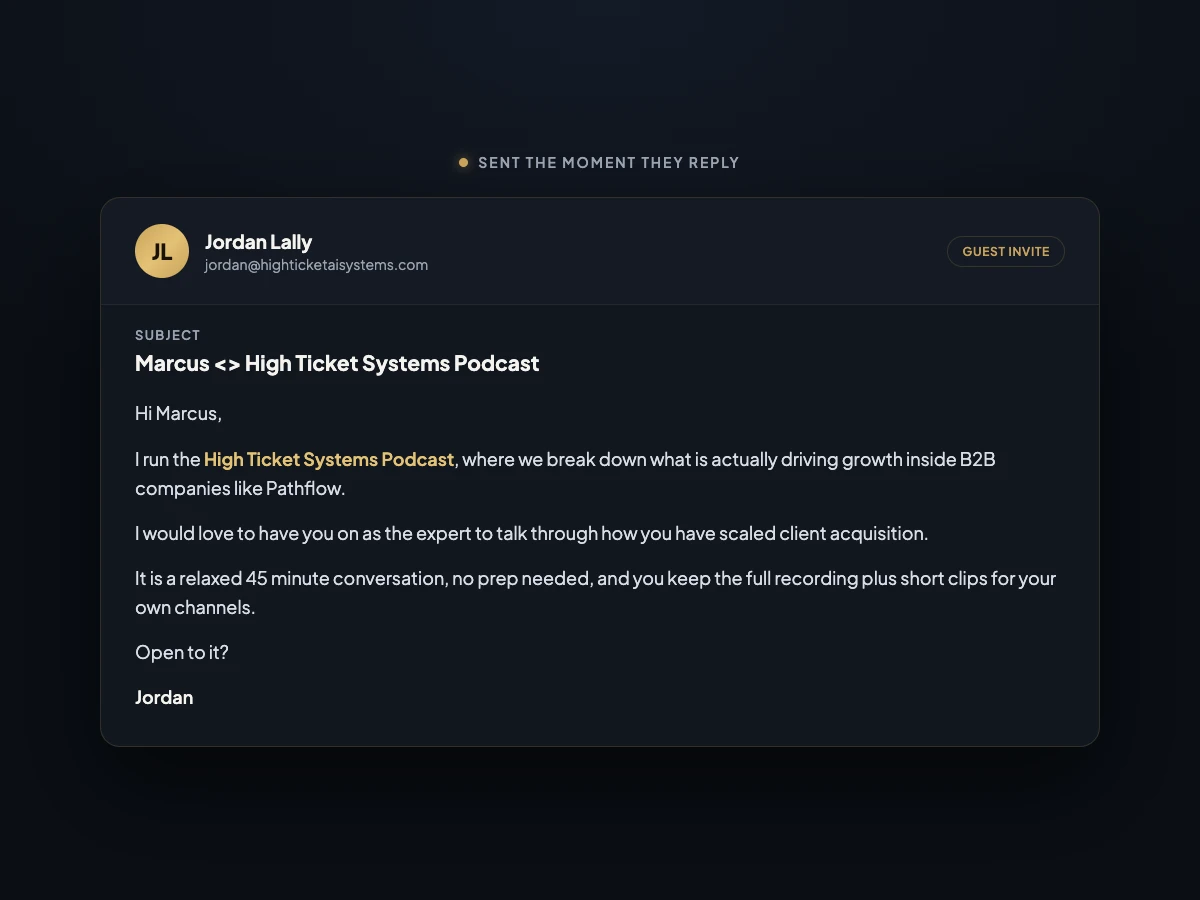Click email address jordan@highticketaisystems.com

(316, 265)
